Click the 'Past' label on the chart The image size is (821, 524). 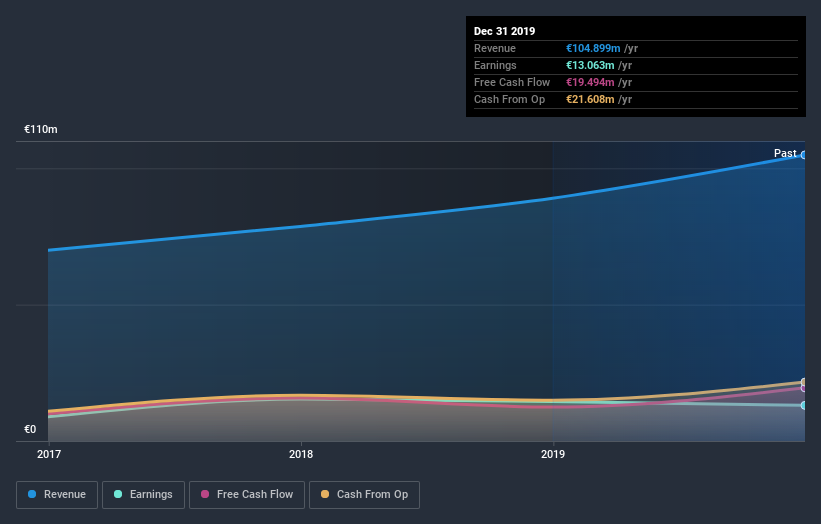click(785, 153)
